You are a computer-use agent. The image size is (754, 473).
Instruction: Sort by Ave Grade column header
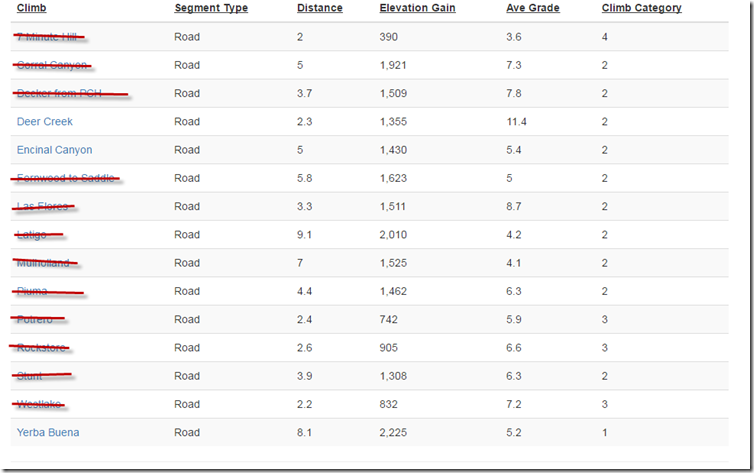(x=533, y=8)
